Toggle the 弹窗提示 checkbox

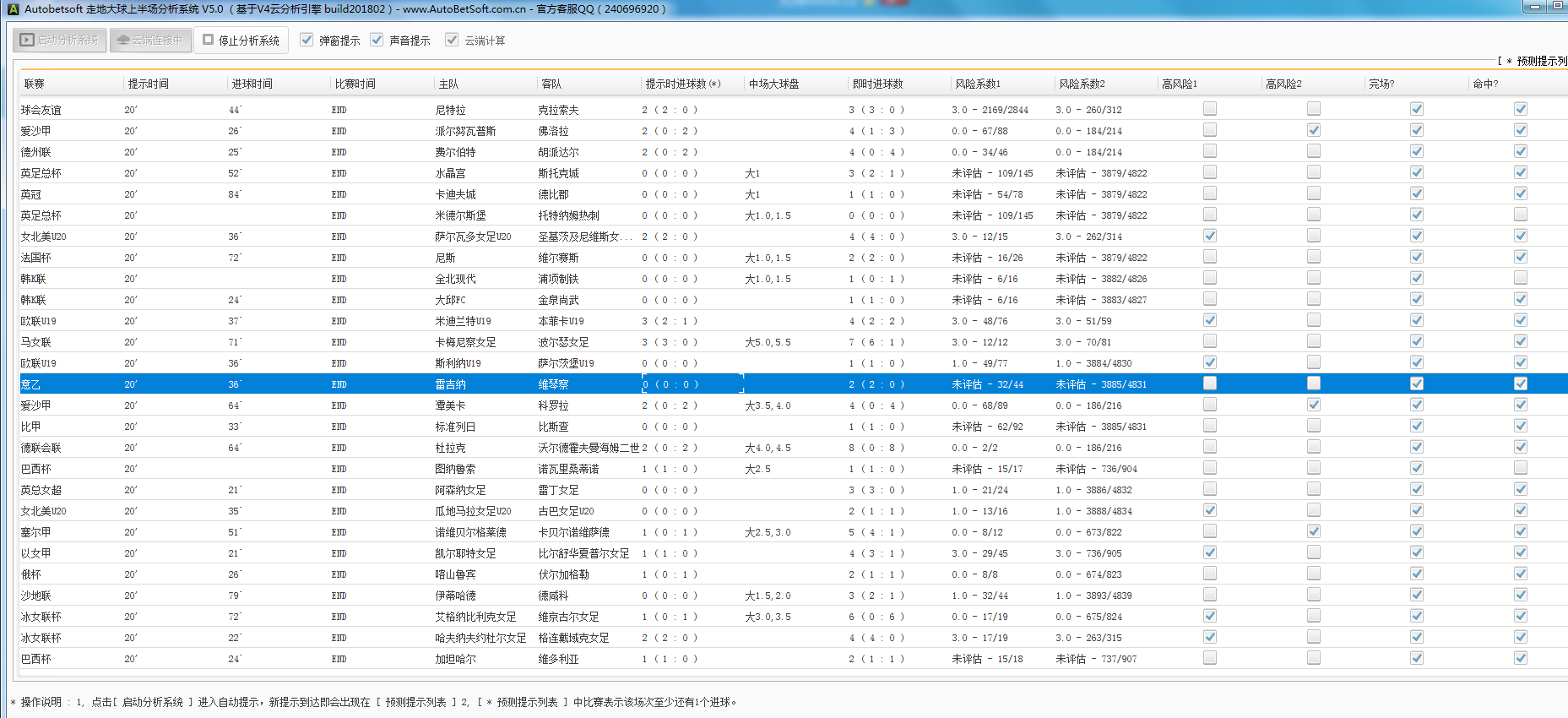pyautogui.click(x=307, y=40)
